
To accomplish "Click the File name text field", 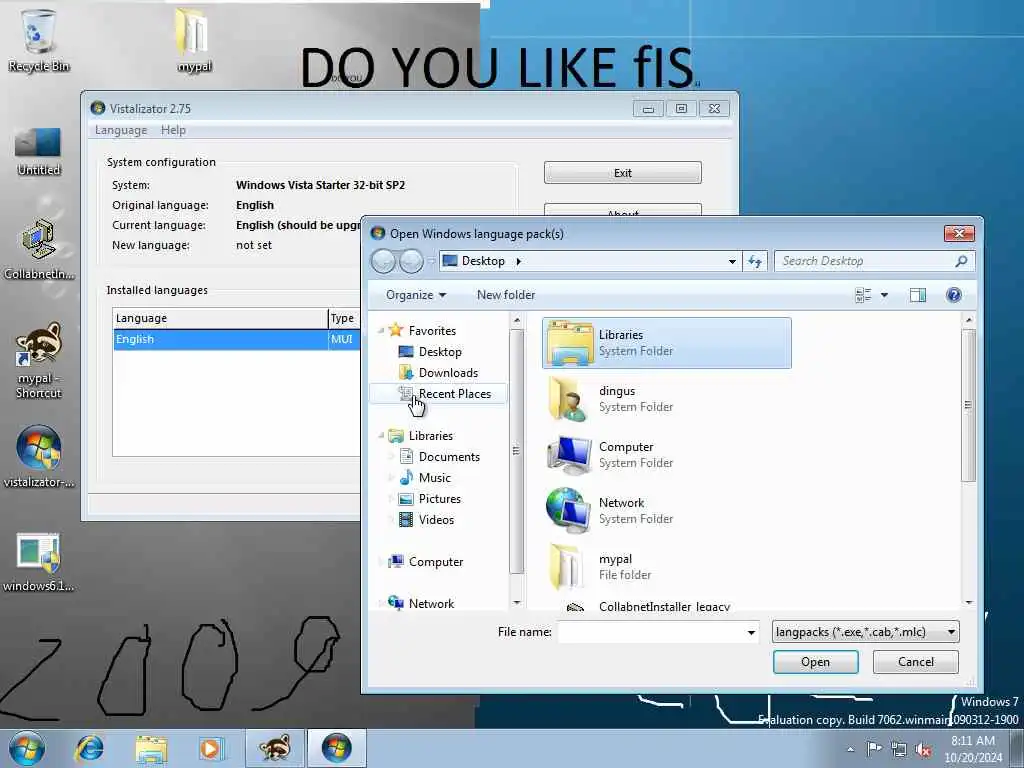I will pyautogui.click(x=651, y=632).
